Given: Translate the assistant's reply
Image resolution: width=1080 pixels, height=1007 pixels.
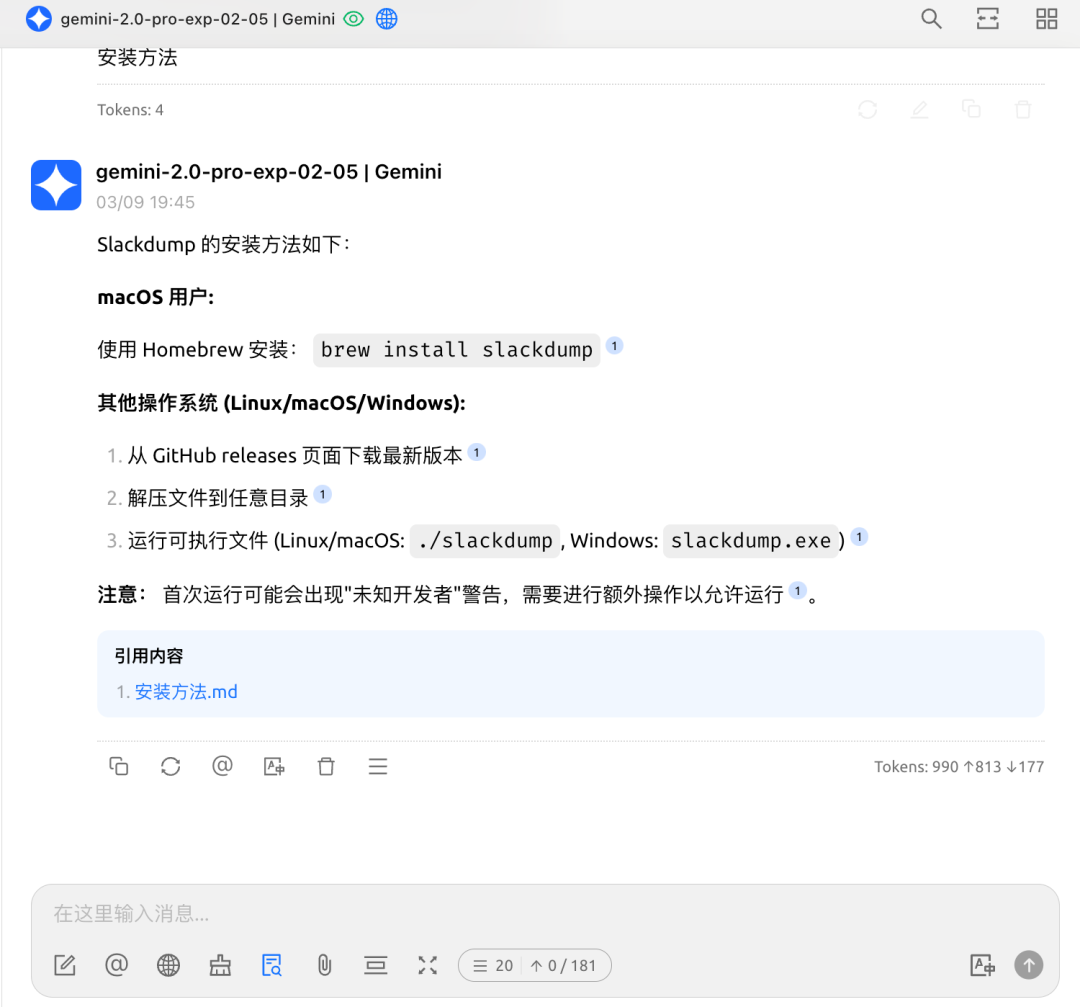Looking at the screenshot, I should point(274,766).
